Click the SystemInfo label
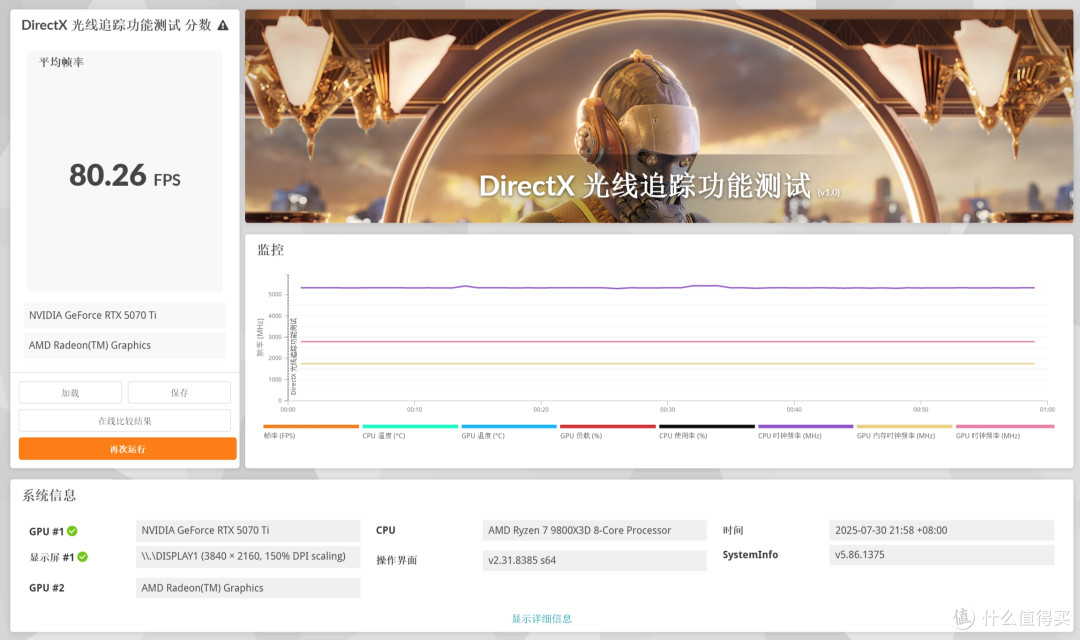Viewport: 1080px width, 640px height. pyautogui.click(x=750, y=555)
